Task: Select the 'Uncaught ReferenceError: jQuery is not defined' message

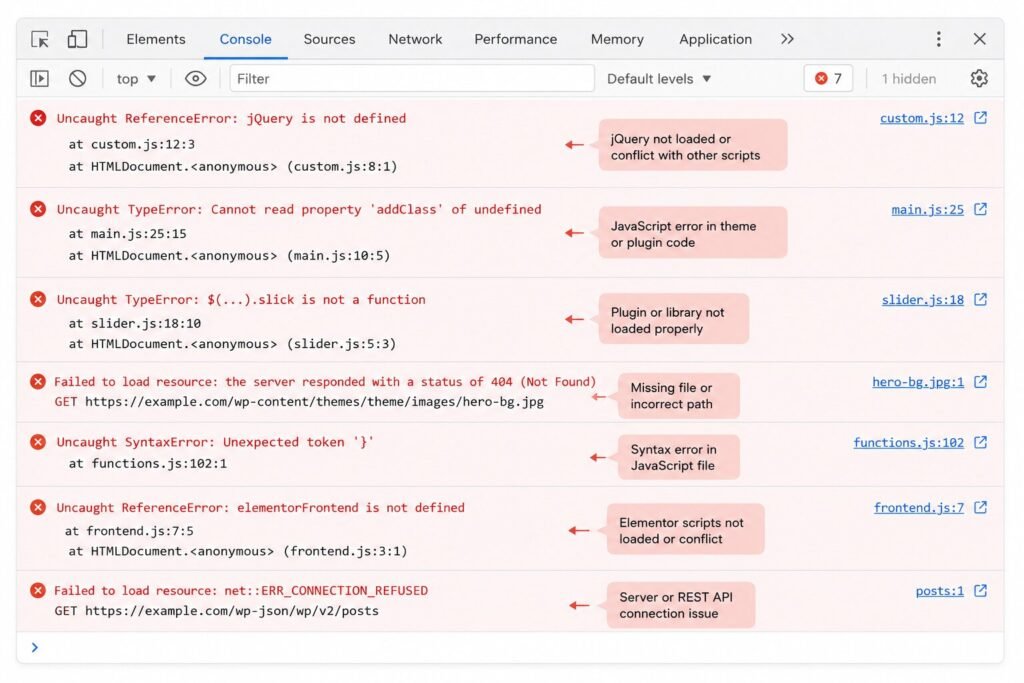Action: pyautogui.click(x=231, y=118)
